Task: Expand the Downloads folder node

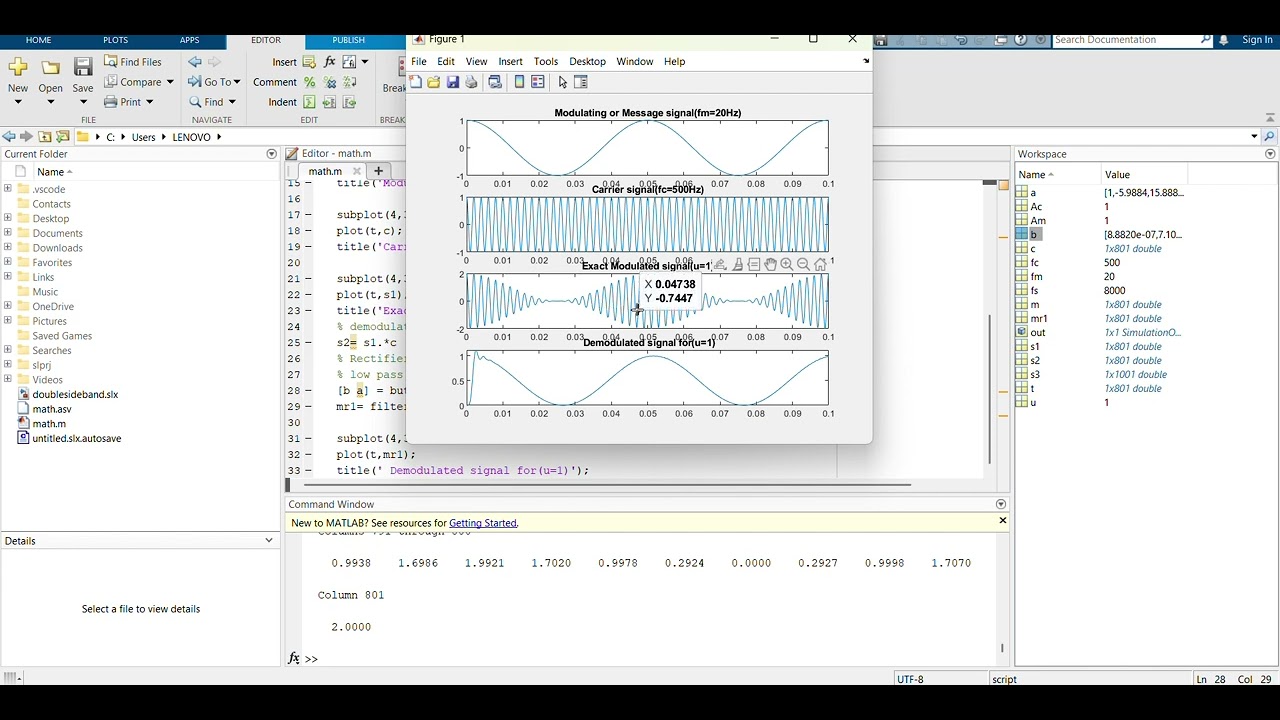Action: pyautogui.click(x=8, y=248)
